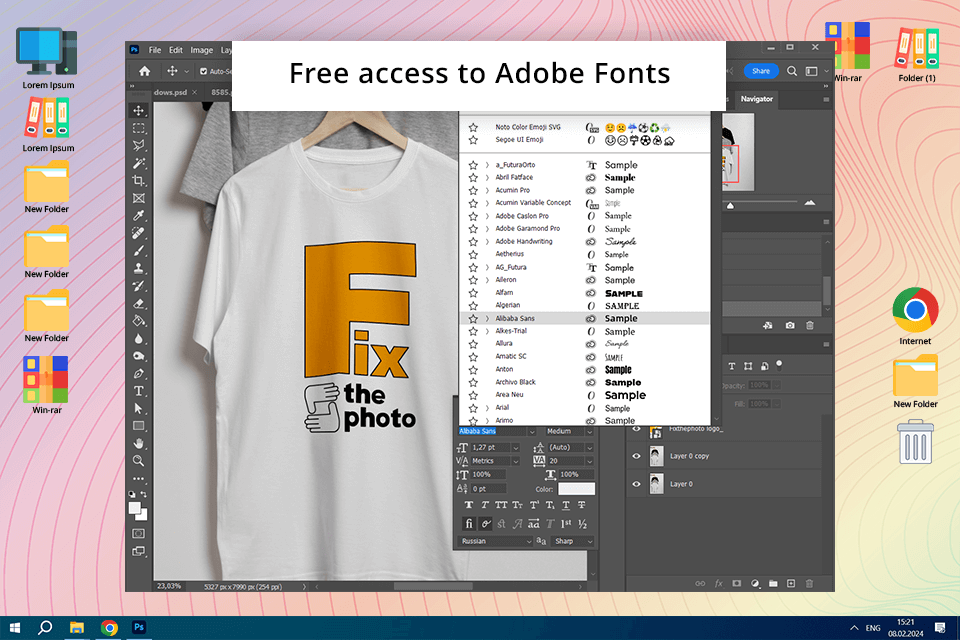Screen dimensions: 960x640
Task: Hide Layer 0 copy visibility eye
Action: (636, 456)
